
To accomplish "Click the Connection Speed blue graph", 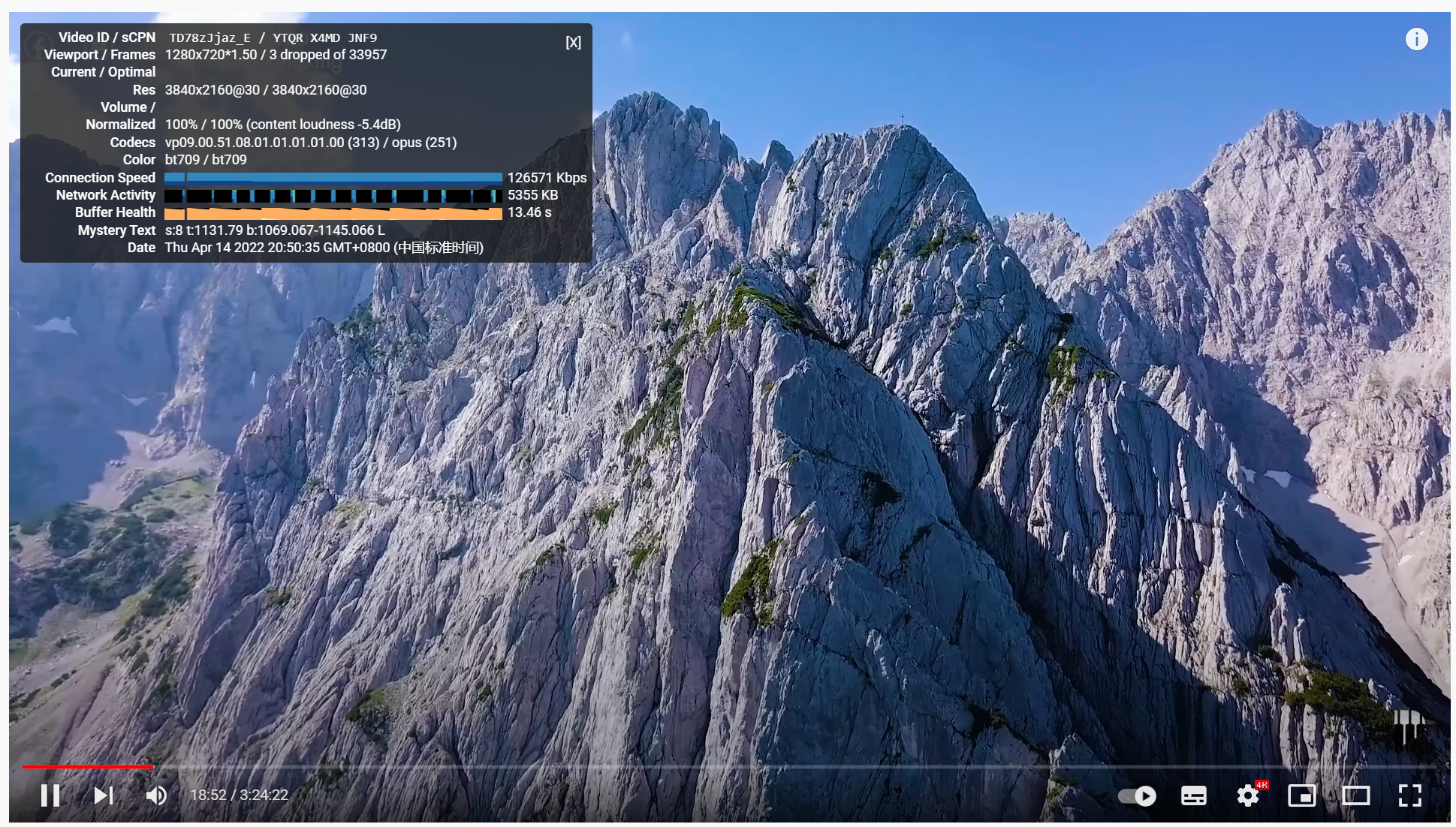I will coord(333,178).
